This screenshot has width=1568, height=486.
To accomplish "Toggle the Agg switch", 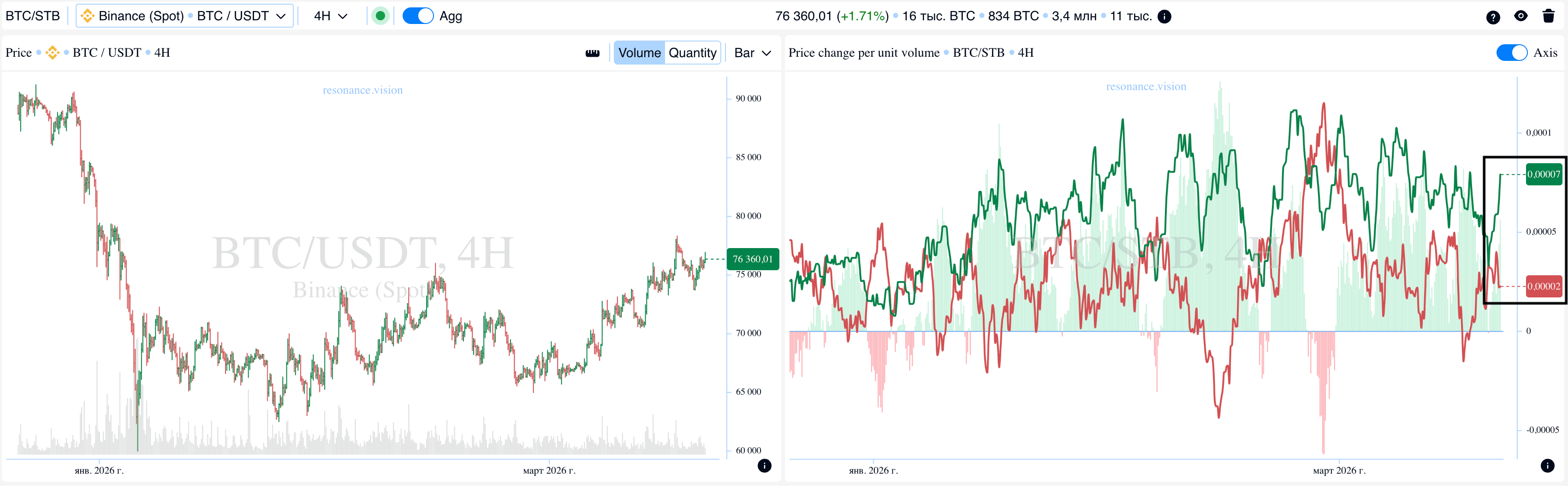I will (417, 16).
